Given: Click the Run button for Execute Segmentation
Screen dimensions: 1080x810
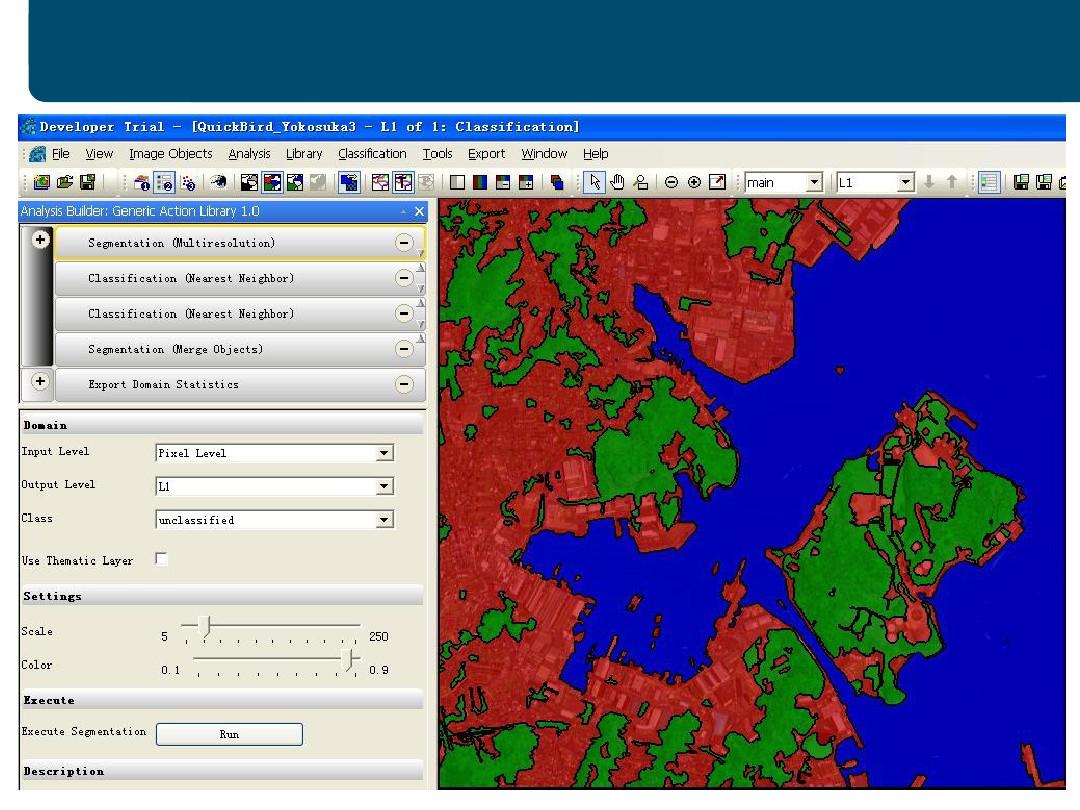Looking at the screenshot, I should point(229,734).
